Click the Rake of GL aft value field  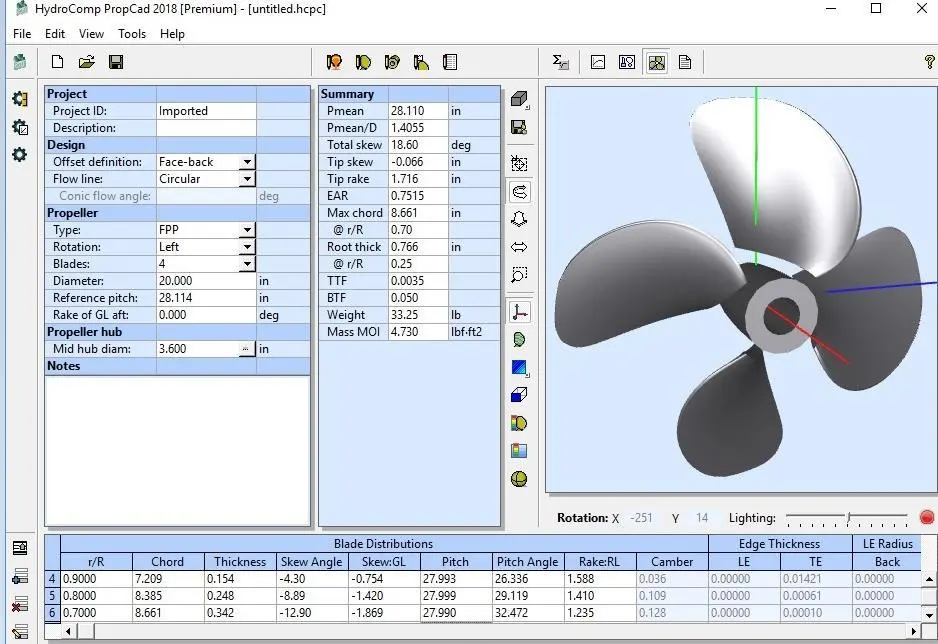(x=206, y=315)
